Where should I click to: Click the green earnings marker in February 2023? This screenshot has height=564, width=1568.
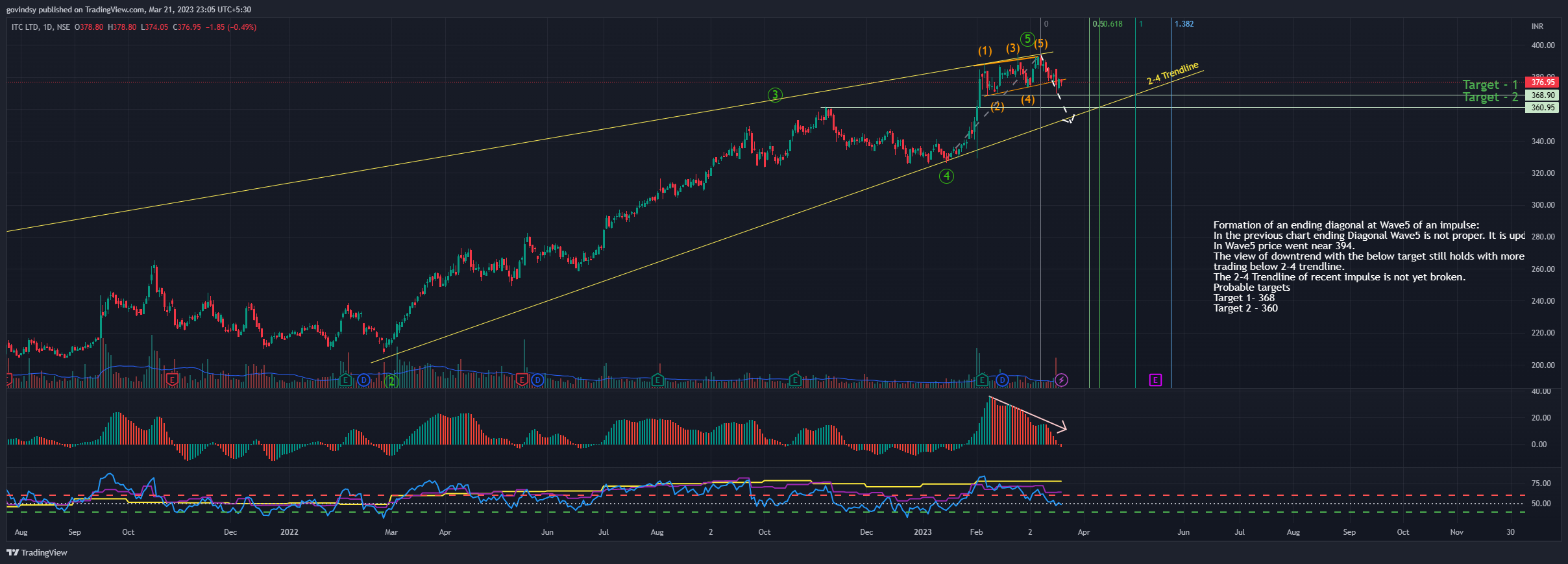click(x=982, y=380)
